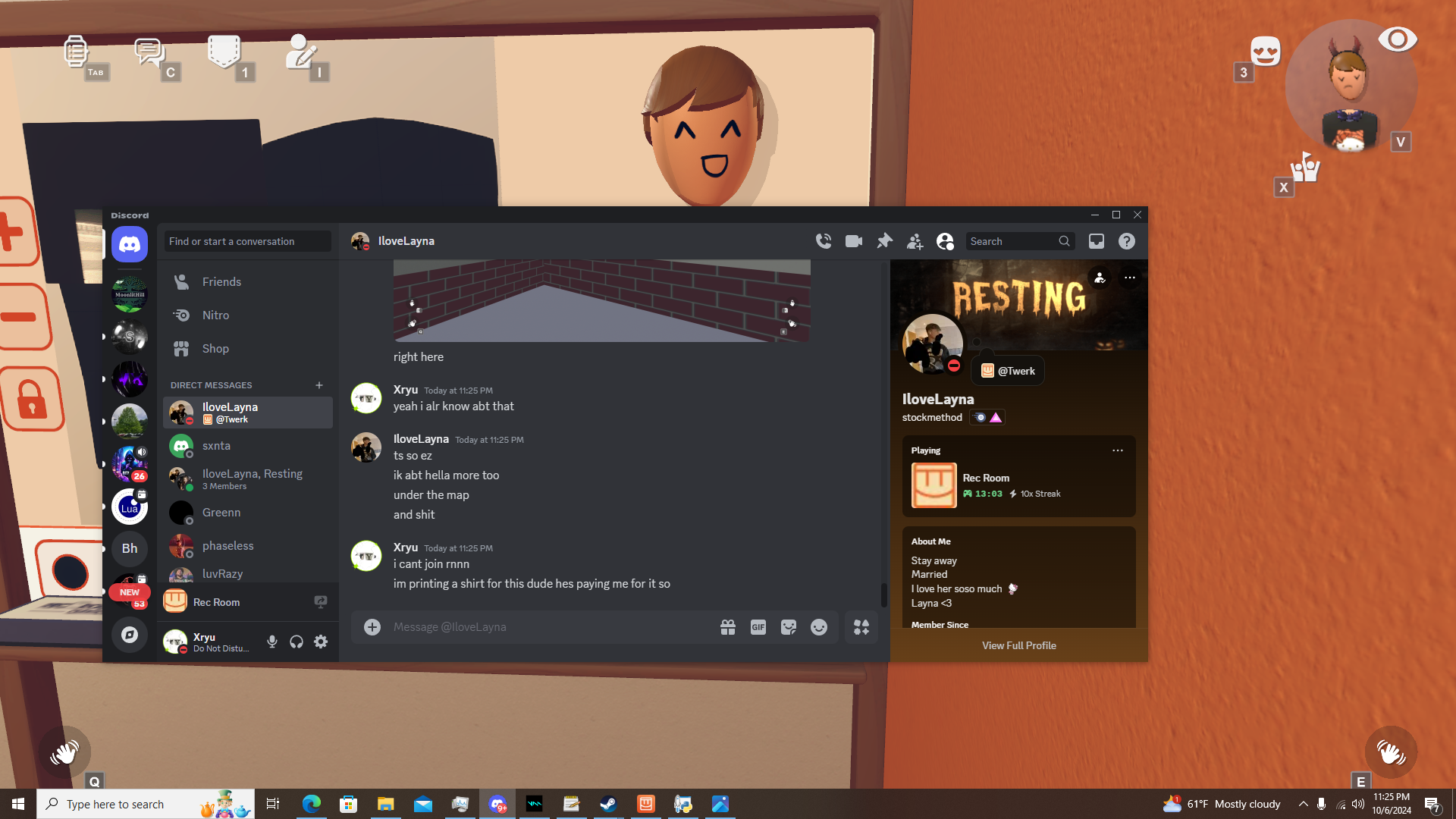Open pinned messages panel

click(884, 241)
